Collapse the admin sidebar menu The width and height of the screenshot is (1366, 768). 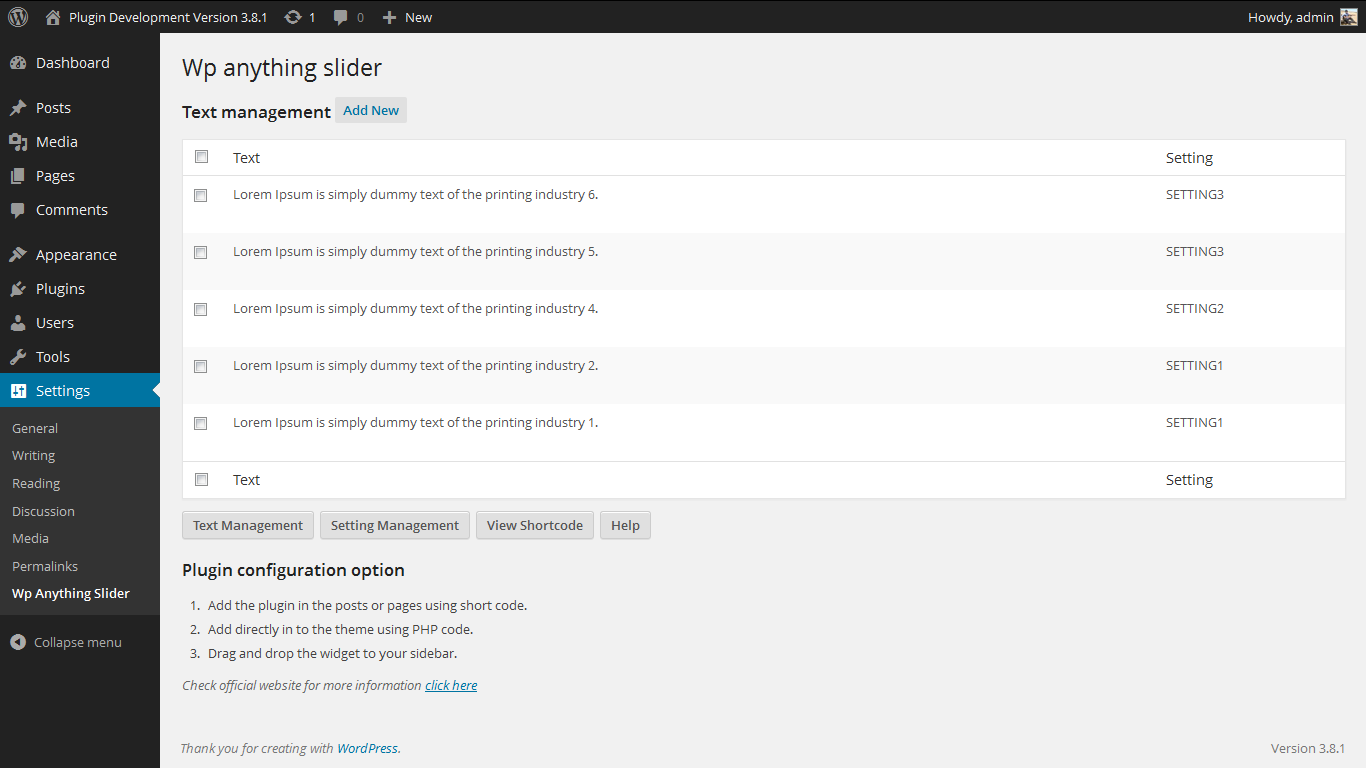[x=66, y=642]
